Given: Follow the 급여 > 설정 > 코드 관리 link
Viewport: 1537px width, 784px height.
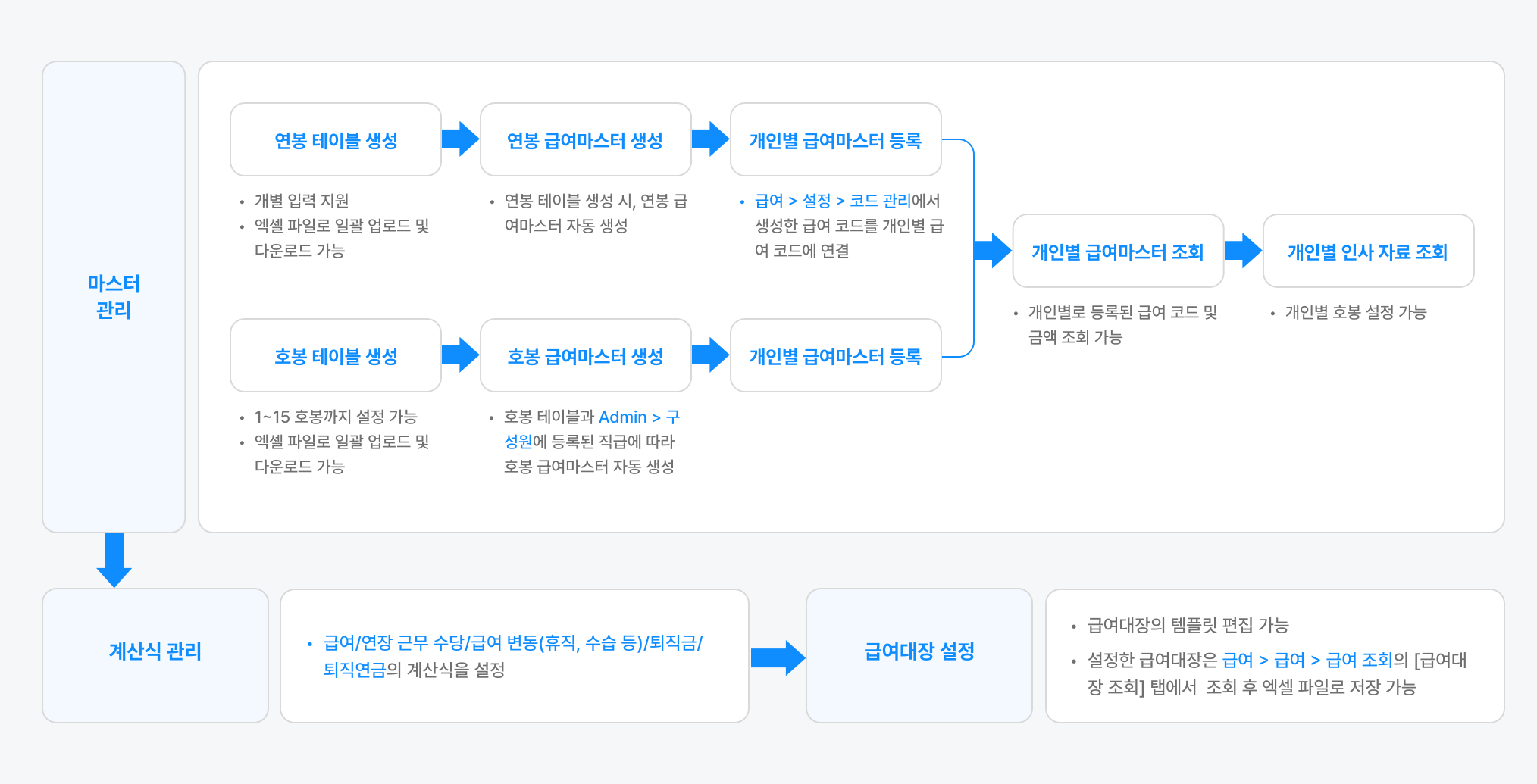Looking at the screenshot, I should [x=832, y=201].
